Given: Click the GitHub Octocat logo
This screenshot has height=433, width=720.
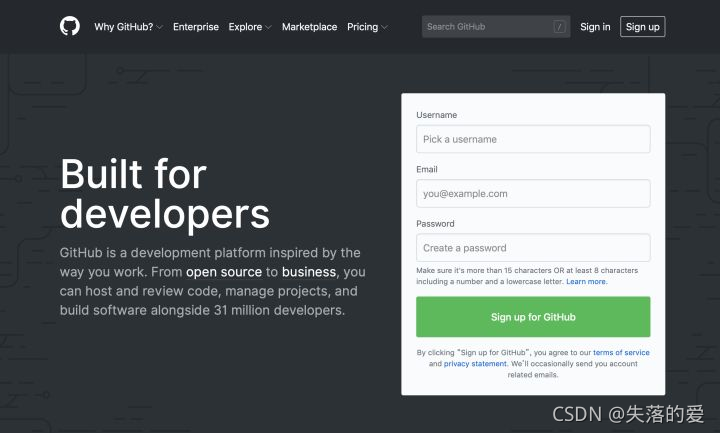Looking at the screenshot, I should click(70, 26).
